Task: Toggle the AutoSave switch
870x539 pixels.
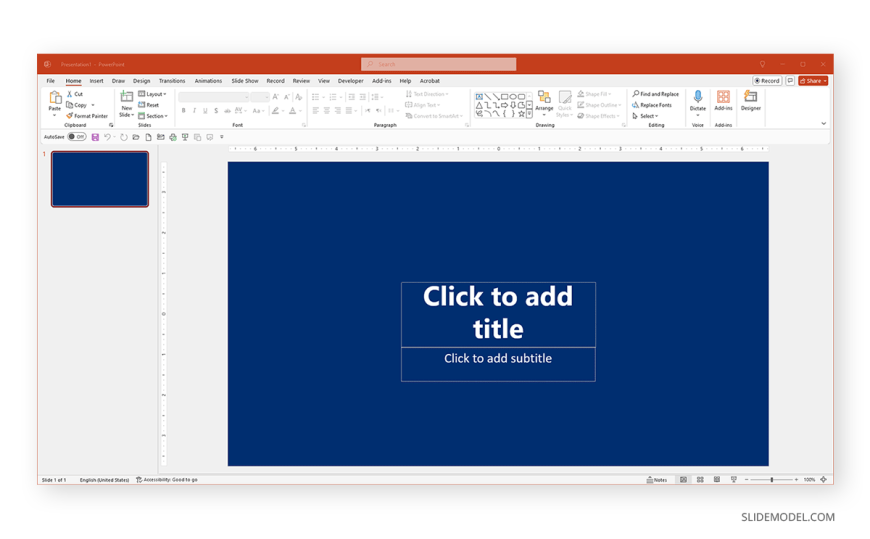Action: [x=77, y=137]
